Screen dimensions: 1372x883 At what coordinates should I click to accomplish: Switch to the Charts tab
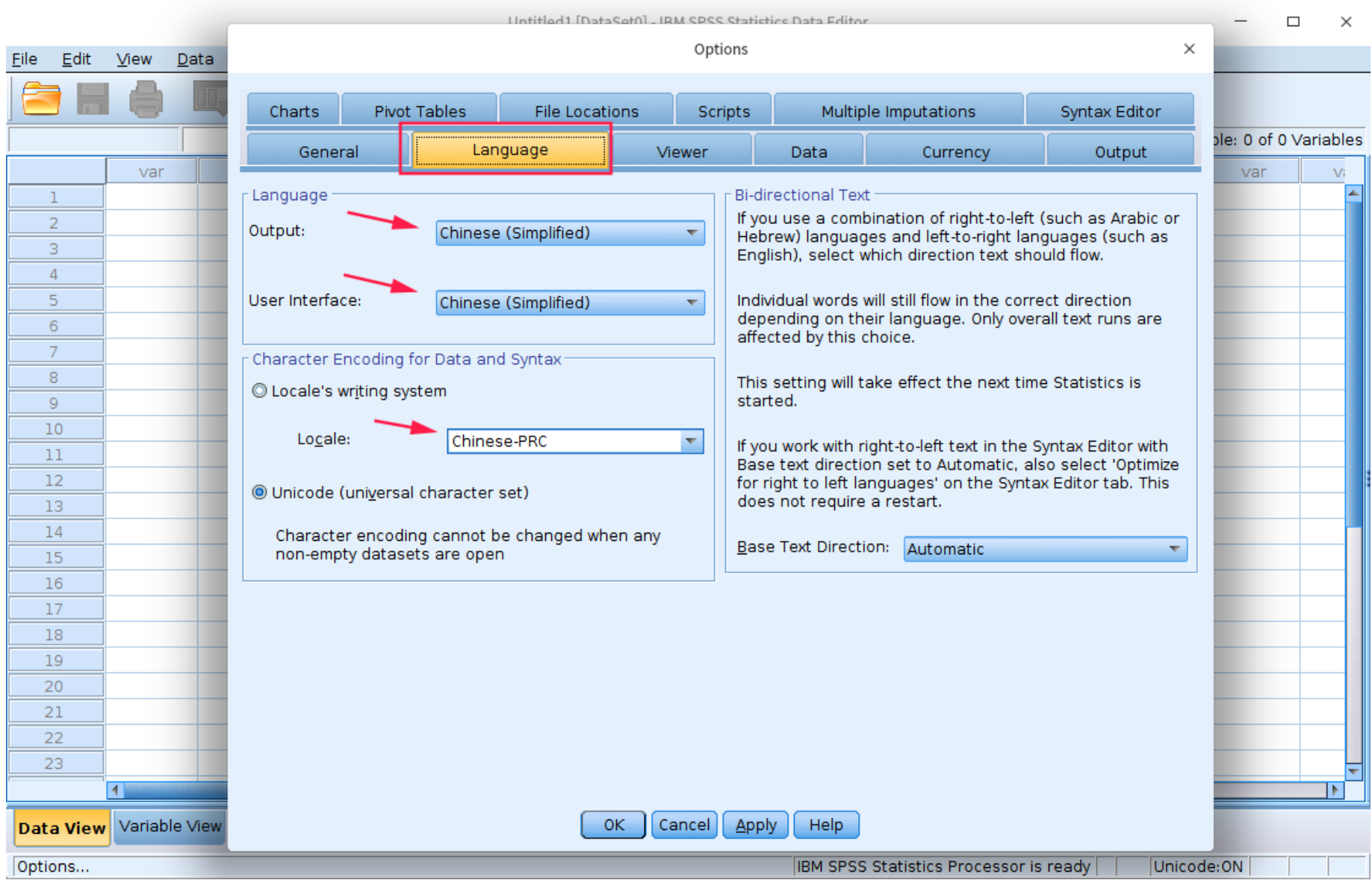coord(294,111)
